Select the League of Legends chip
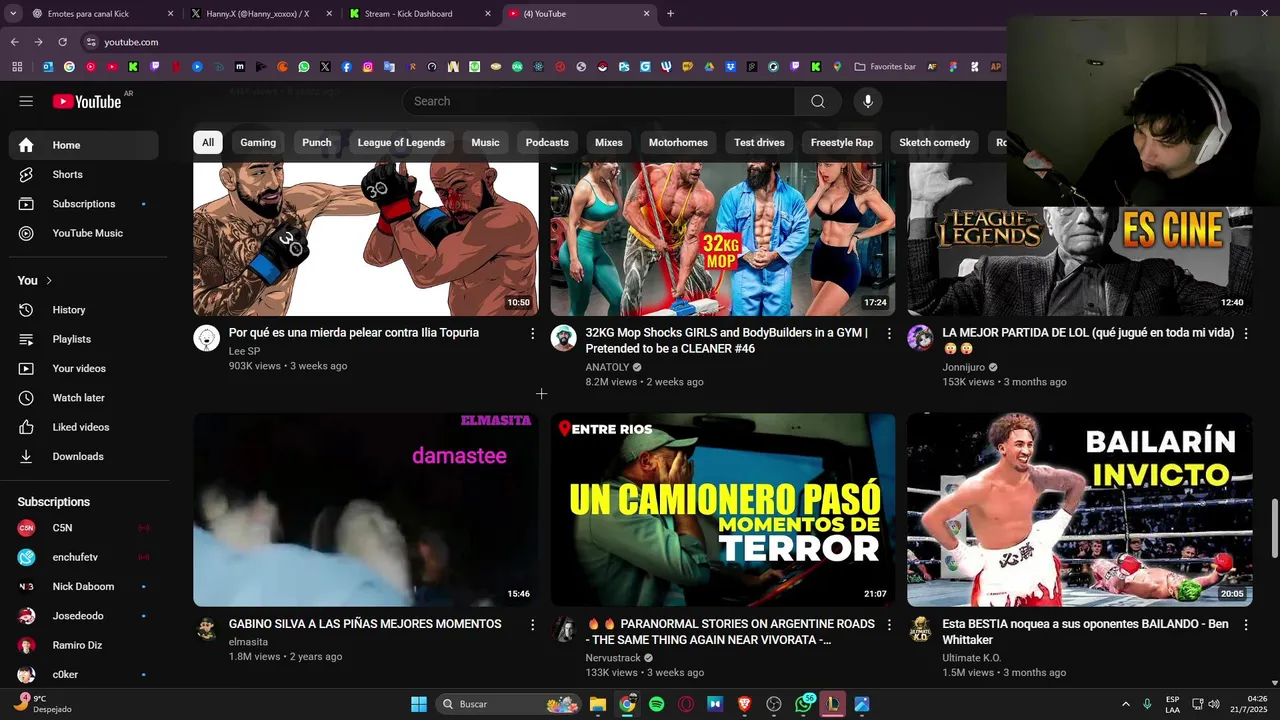1280x720 pixels. point(401,142)
